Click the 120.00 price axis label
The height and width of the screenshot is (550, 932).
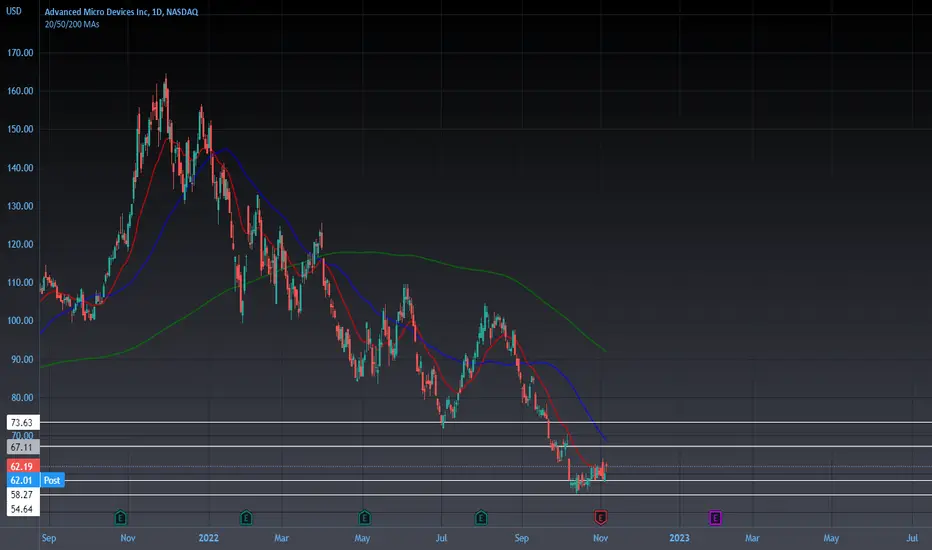(x=20, y=244)
